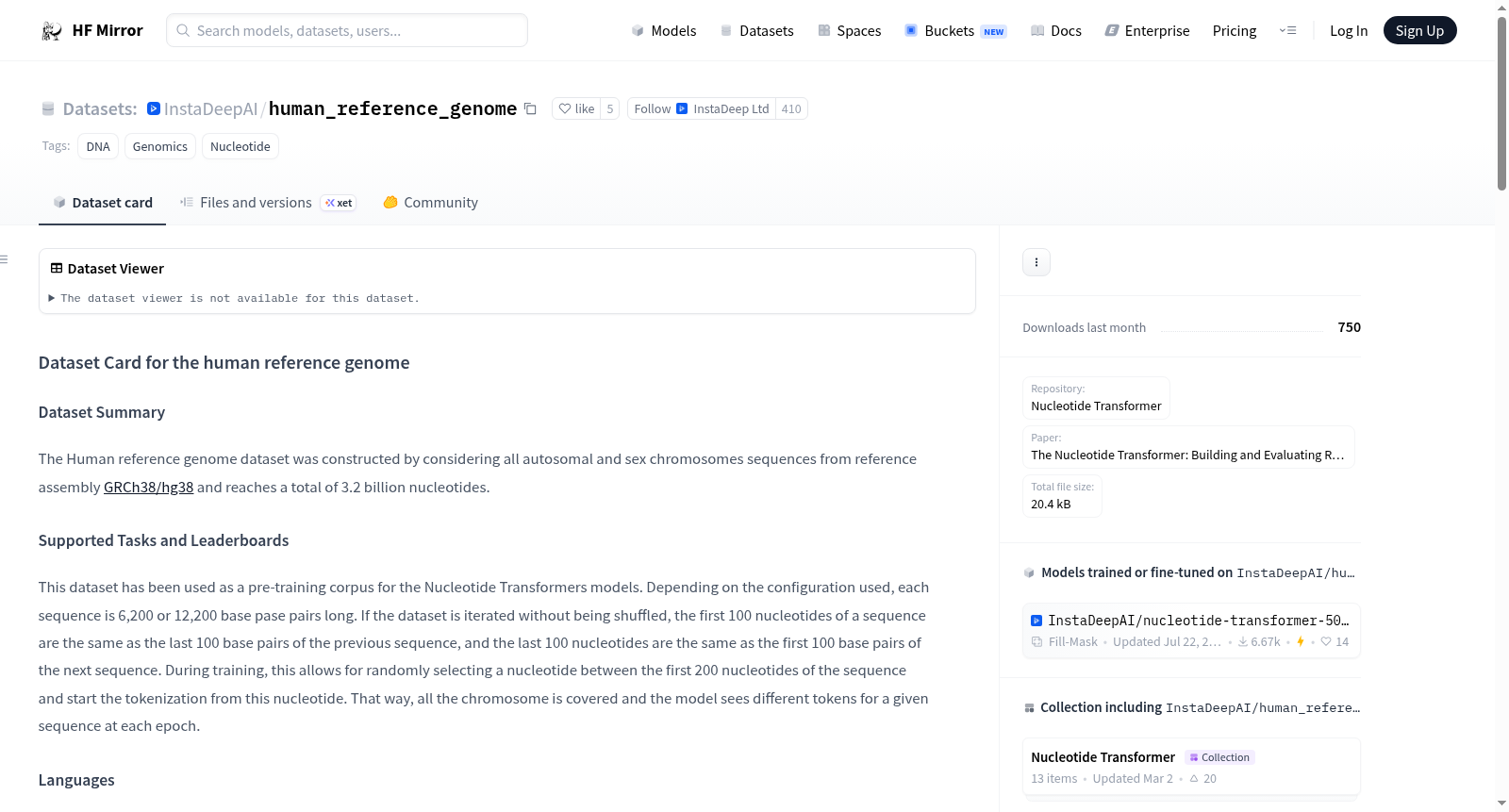Viewport: 1509px width, 812px height.
Task: Open Enterprise in the top navigation
Action: [1148, 31]
